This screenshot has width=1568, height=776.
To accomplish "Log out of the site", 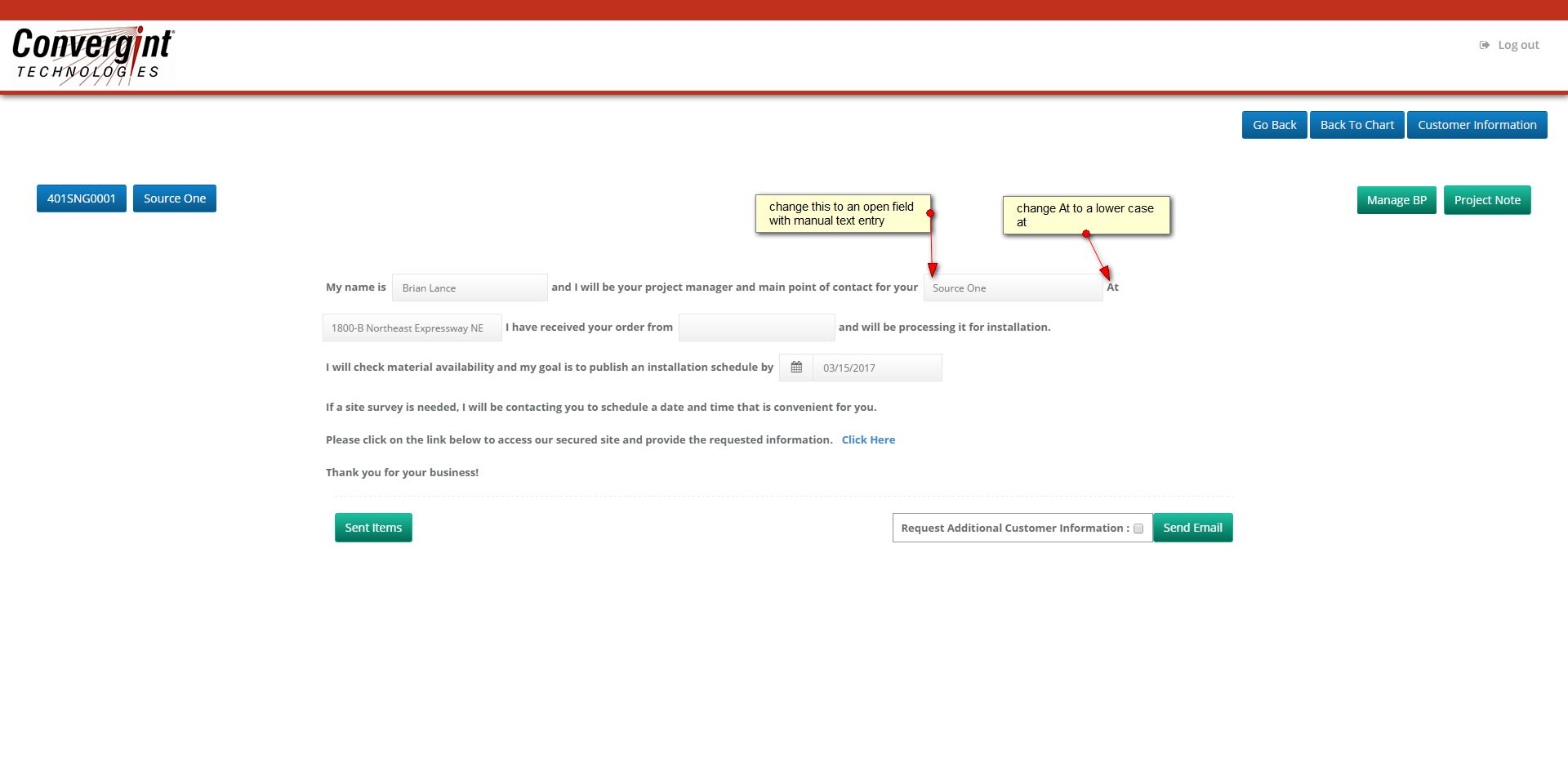I will click(1518, 45).
